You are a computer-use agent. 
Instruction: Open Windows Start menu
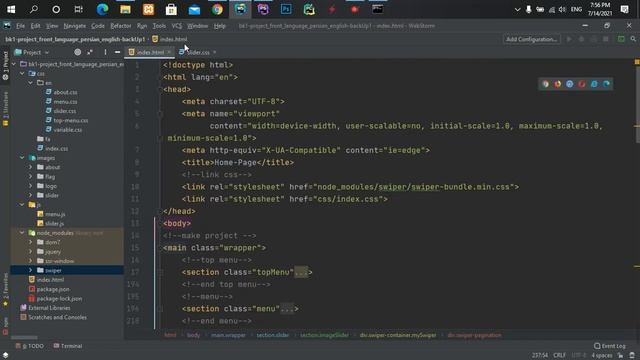[11, 9]
